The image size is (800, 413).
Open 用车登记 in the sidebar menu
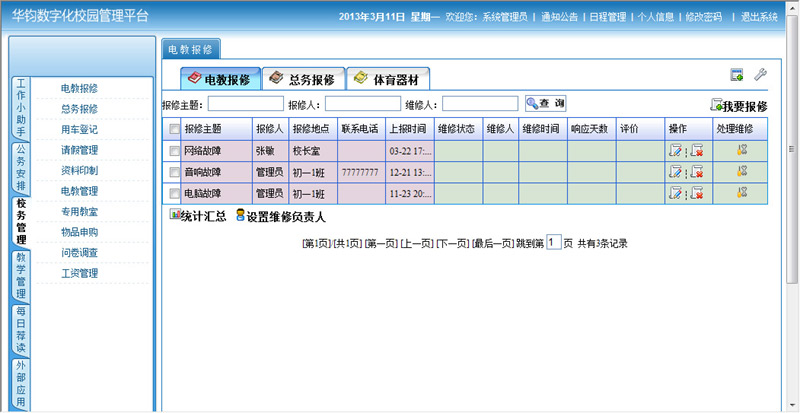79,129
